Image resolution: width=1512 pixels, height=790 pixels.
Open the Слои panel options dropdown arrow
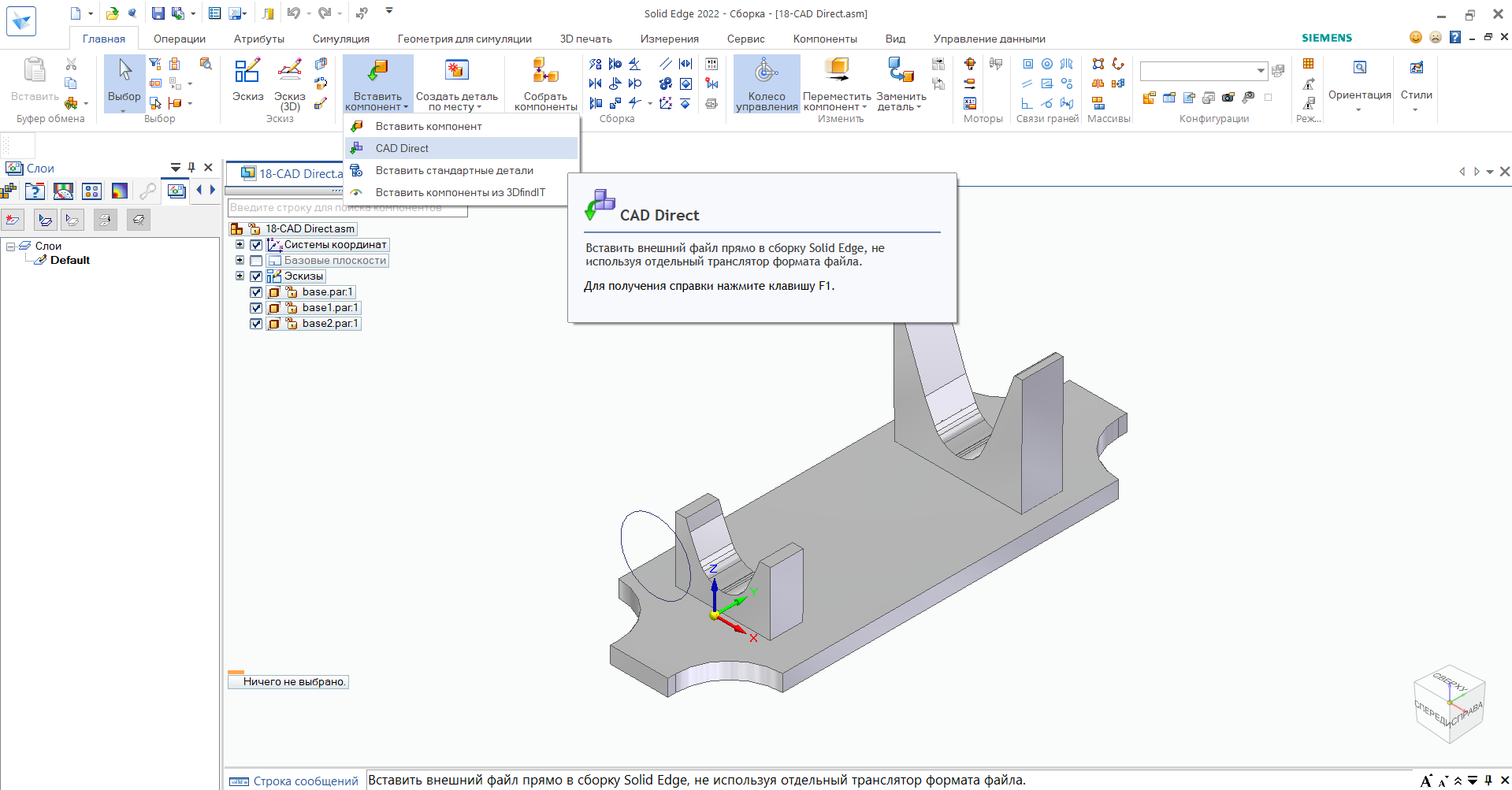pyautogui.click(x=176, y=168)
